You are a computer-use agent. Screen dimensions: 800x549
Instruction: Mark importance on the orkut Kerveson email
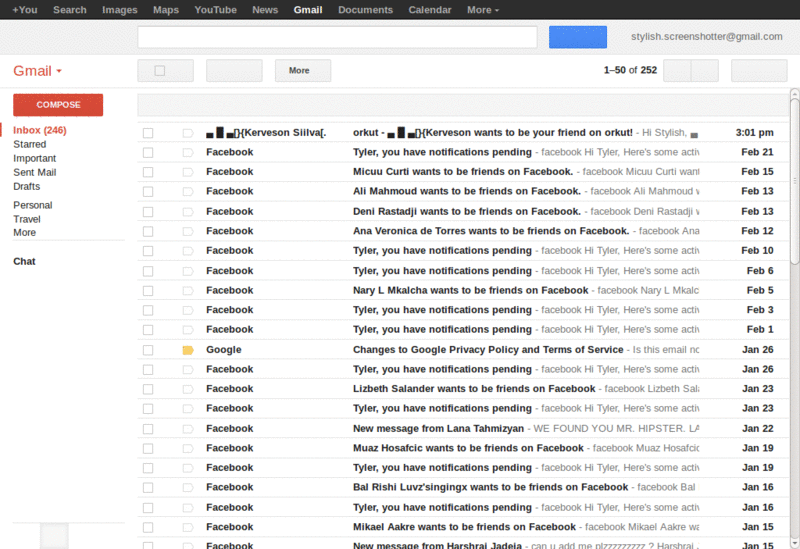(188, 133)
